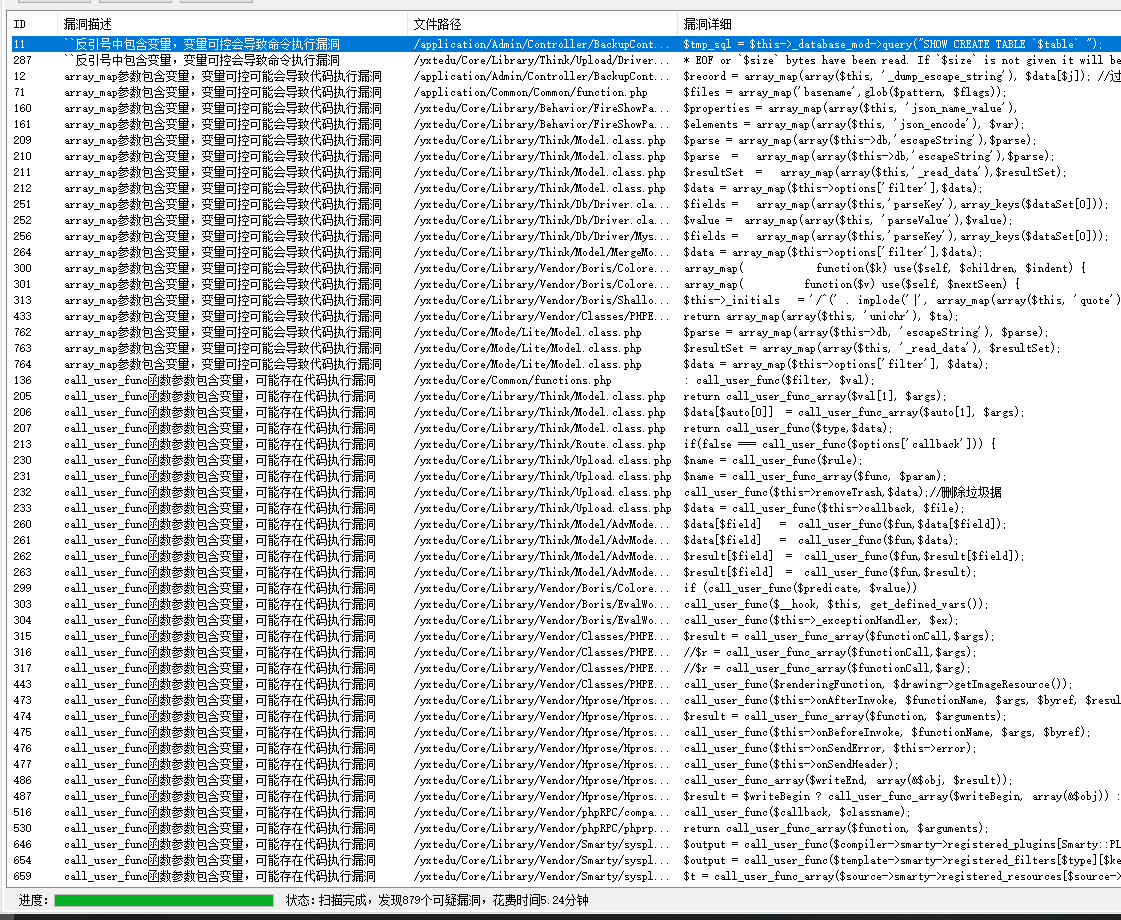This screenshot has width=1121, height=920.
Task: Click detail 'return call_user_func($type,$data);'
Action: point(788,428)
